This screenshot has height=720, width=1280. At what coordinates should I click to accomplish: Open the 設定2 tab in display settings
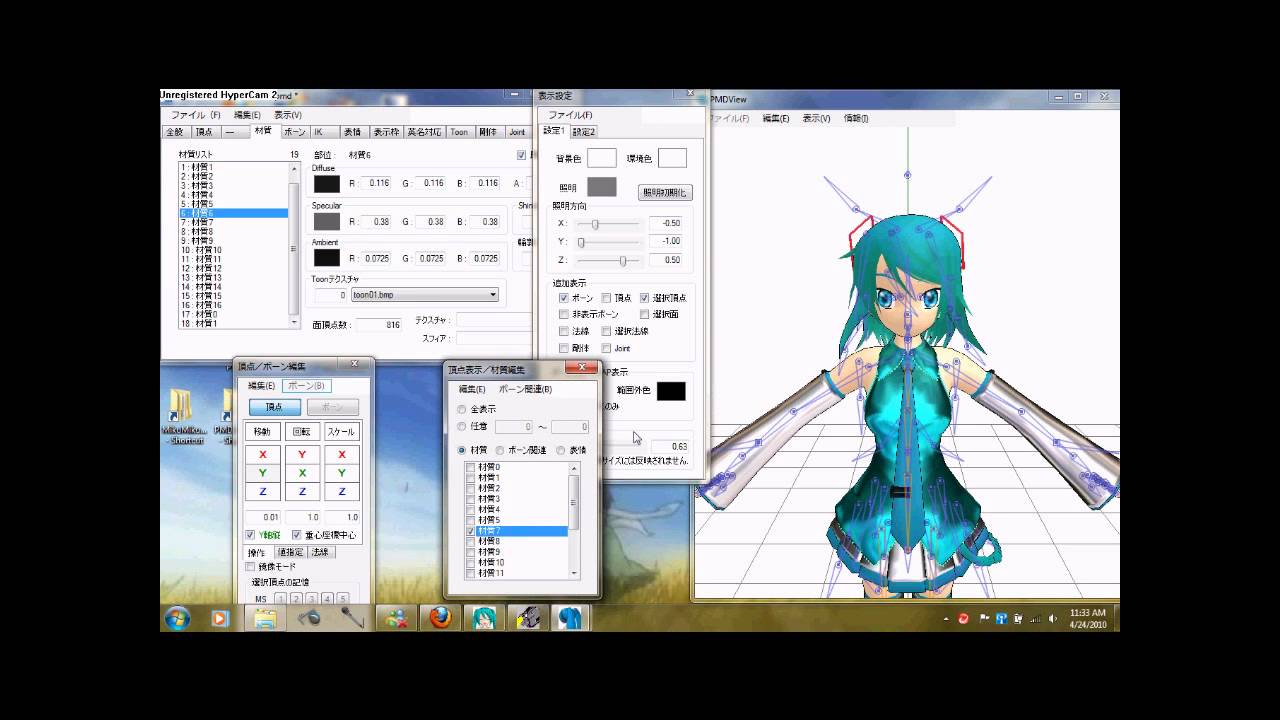[583, 131]
